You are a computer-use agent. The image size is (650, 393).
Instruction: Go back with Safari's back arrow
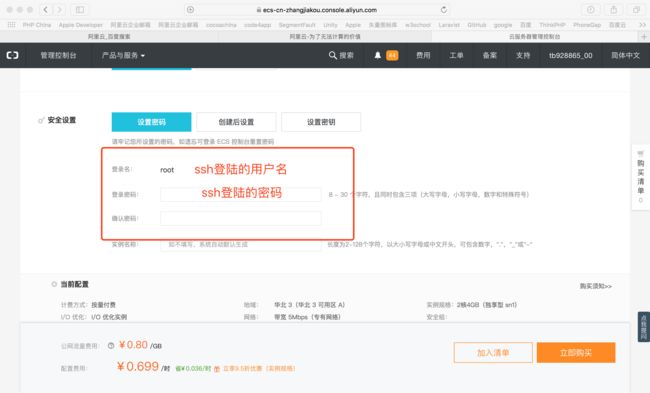tap(46, 10)
